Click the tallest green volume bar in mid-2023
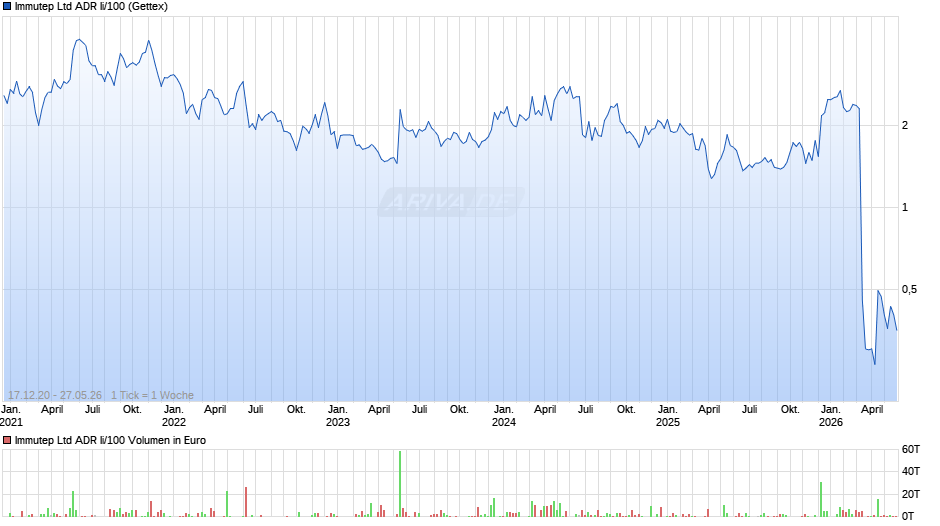 400,483
